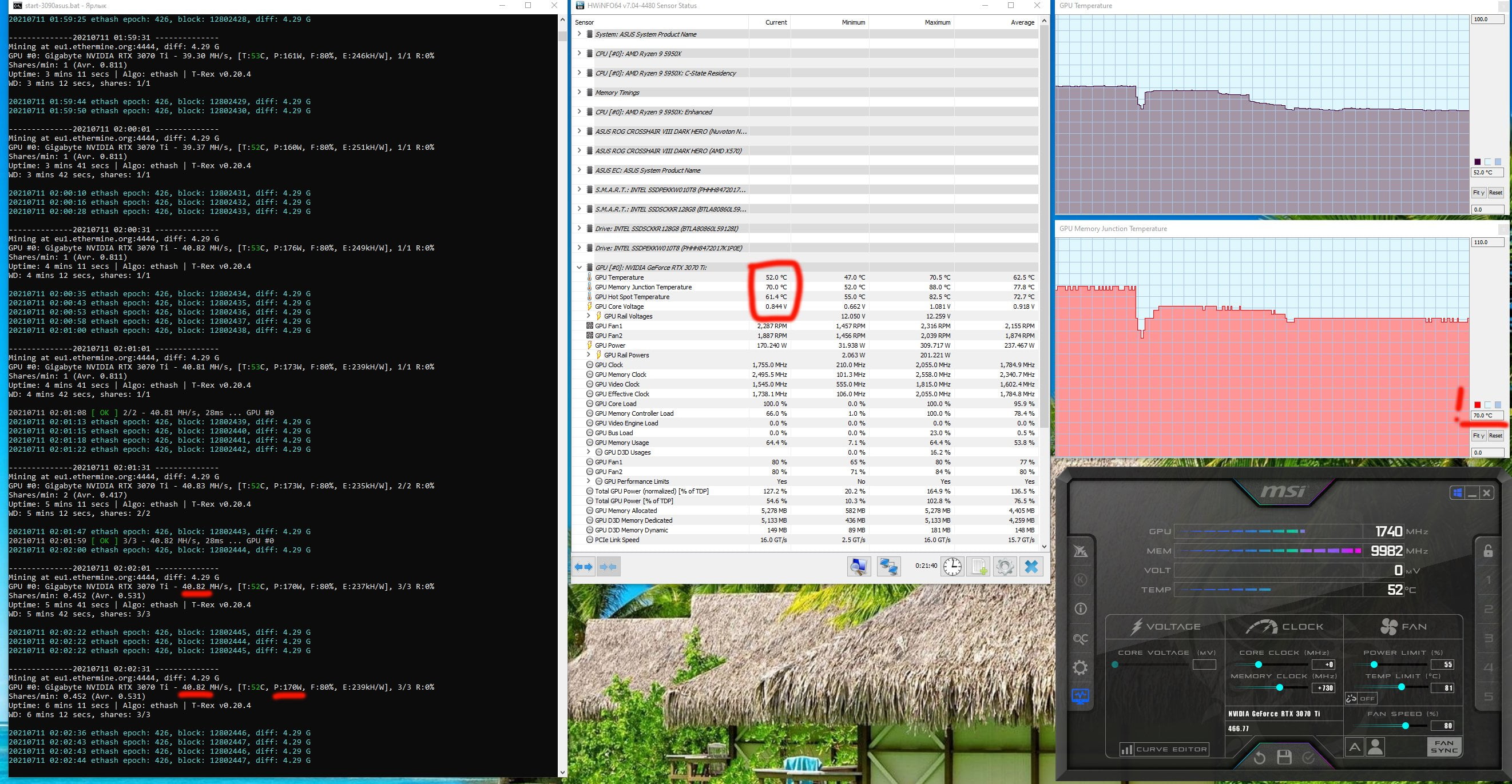Toggle Afterburner start with Windows button

1458,493
